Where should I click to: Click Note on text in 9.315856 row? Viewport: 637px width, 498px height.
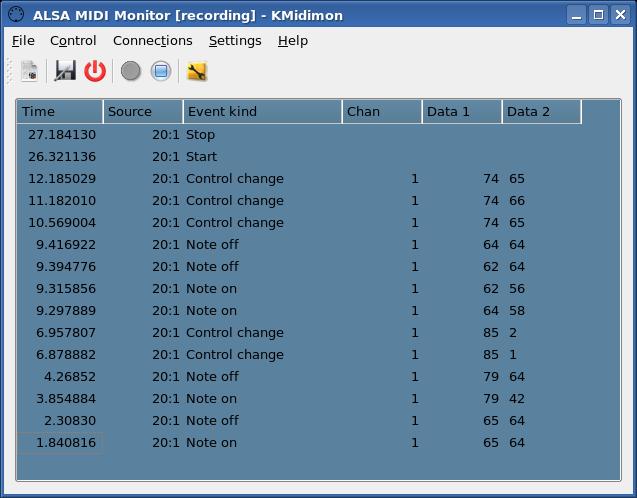tap(211, 288)
